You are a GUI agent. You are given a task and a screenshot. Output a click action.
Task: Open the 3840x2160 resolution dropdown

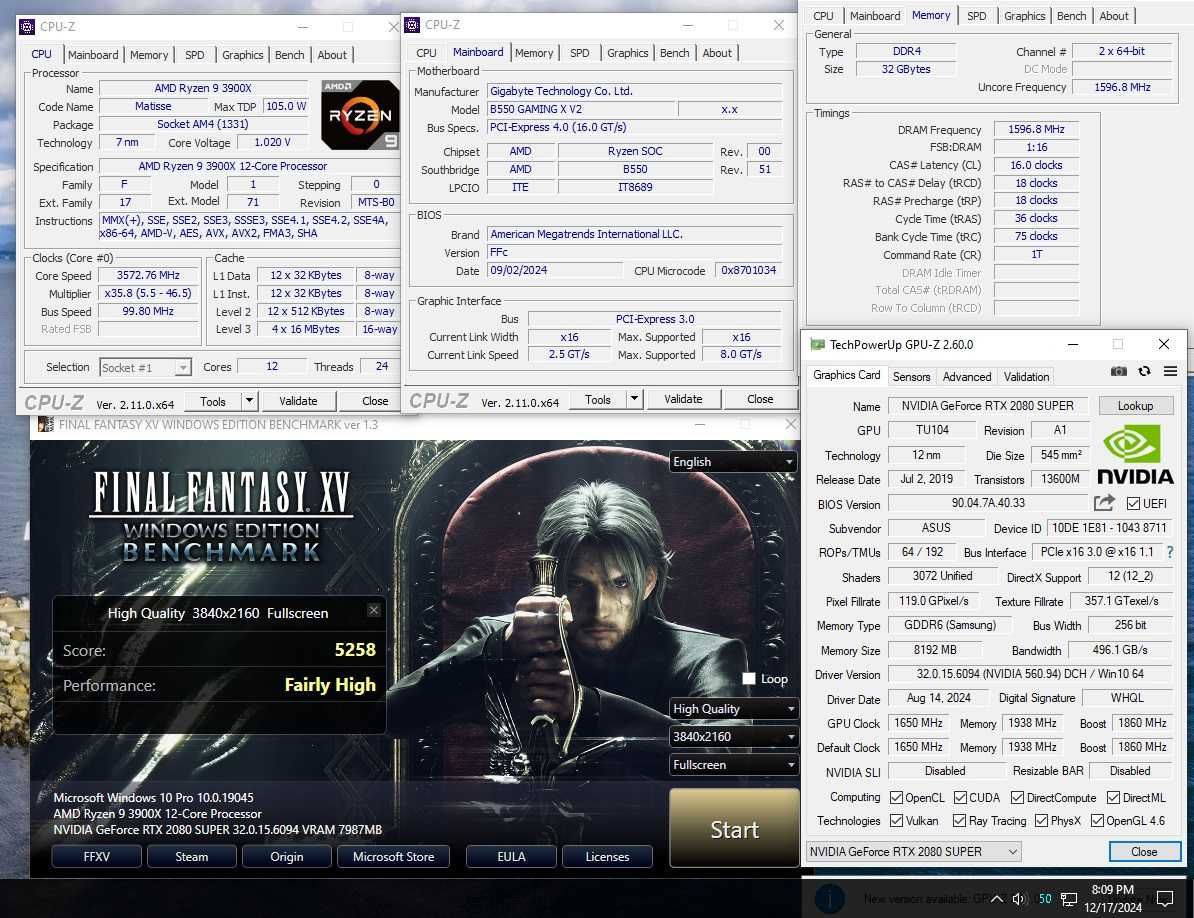(733, 737)
